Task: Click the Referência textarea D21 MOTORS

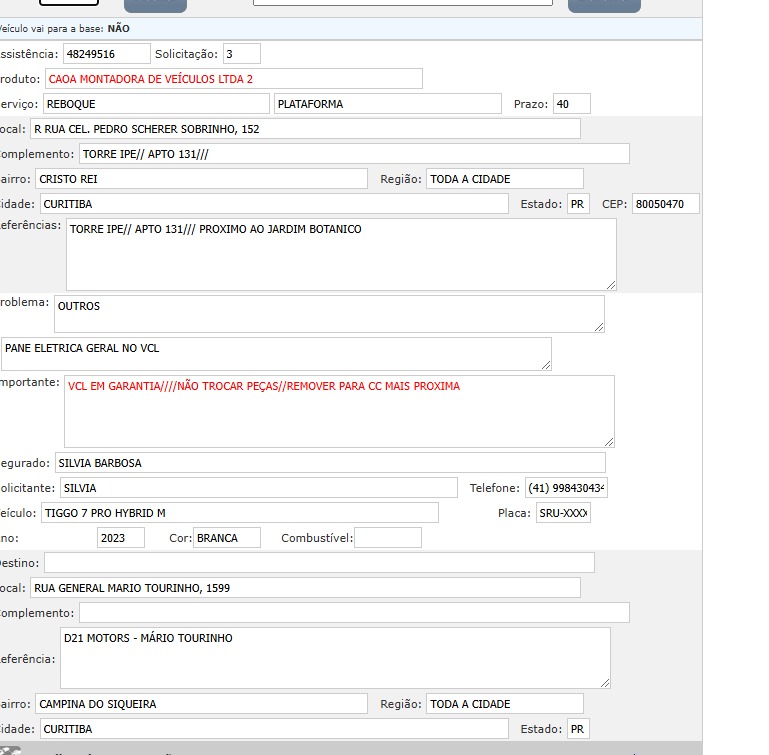Action: tap(335, 658)
